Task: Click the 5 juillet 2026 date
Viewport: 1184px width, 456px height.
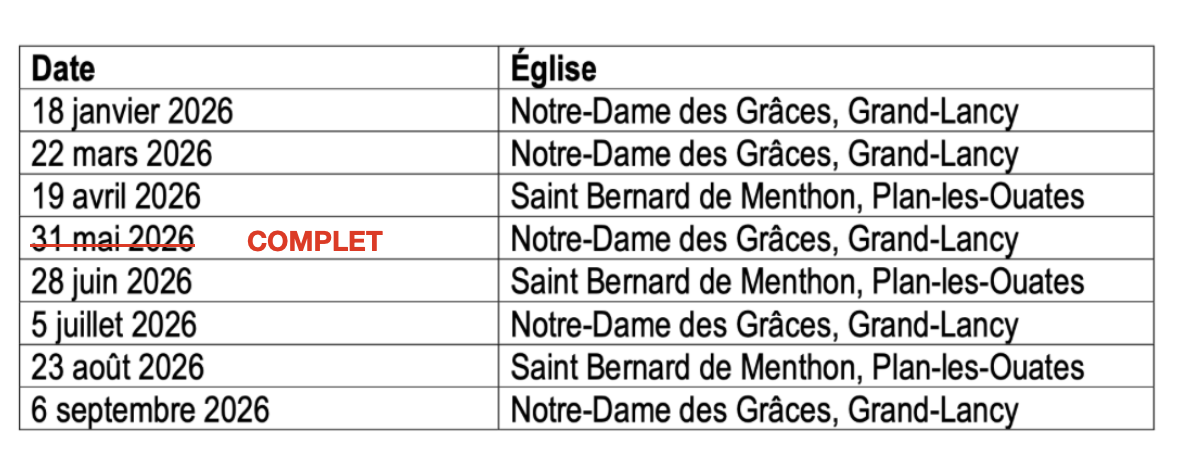Action: pos(114,325)
